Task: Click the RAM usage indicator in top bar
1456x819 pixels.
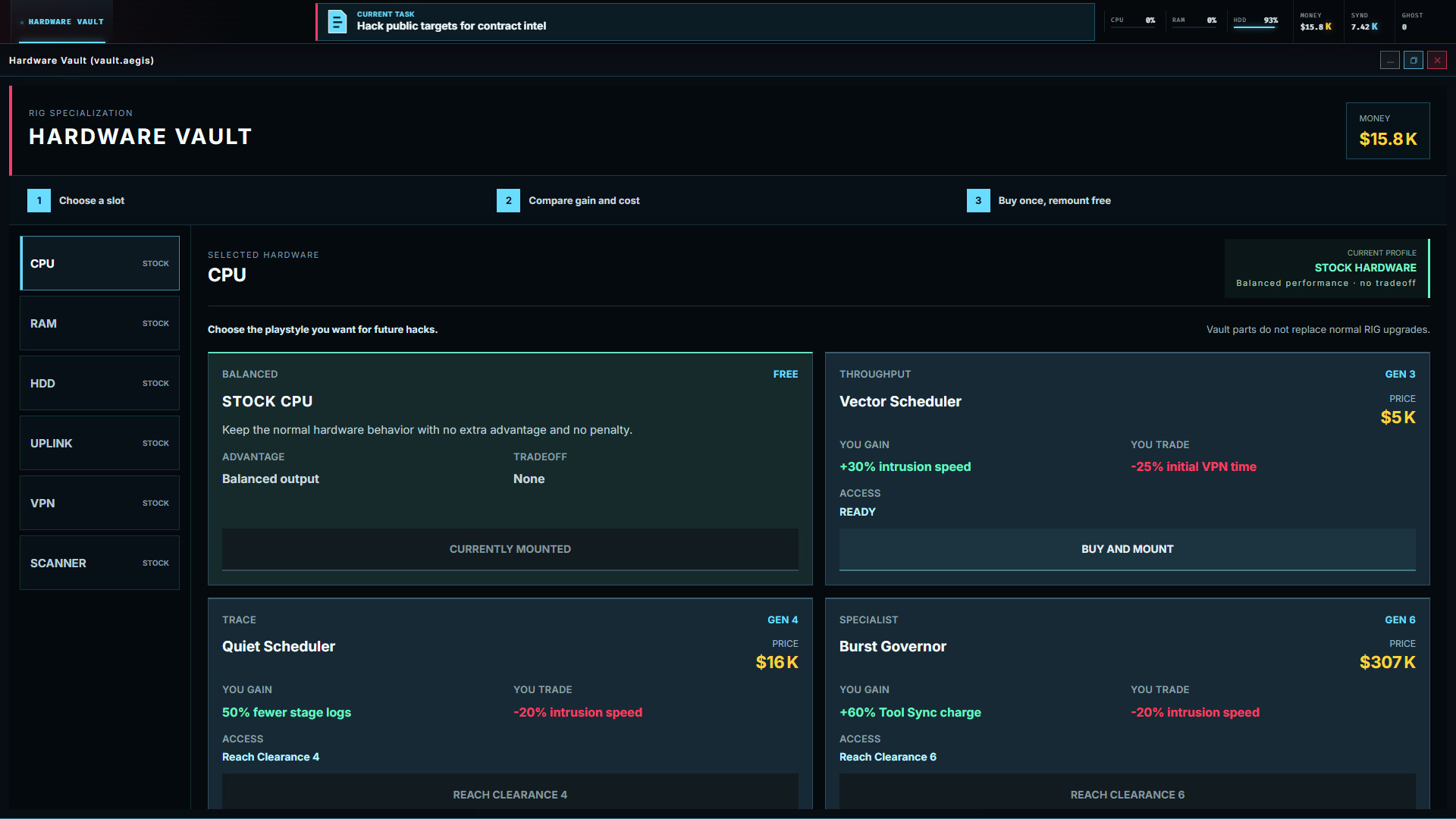Action: 1194,20
